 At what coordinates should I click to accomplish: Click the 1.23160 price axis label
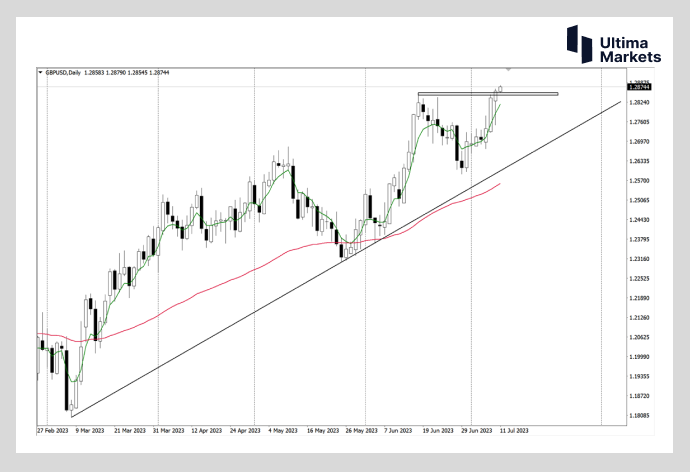(x=639, y=259)
